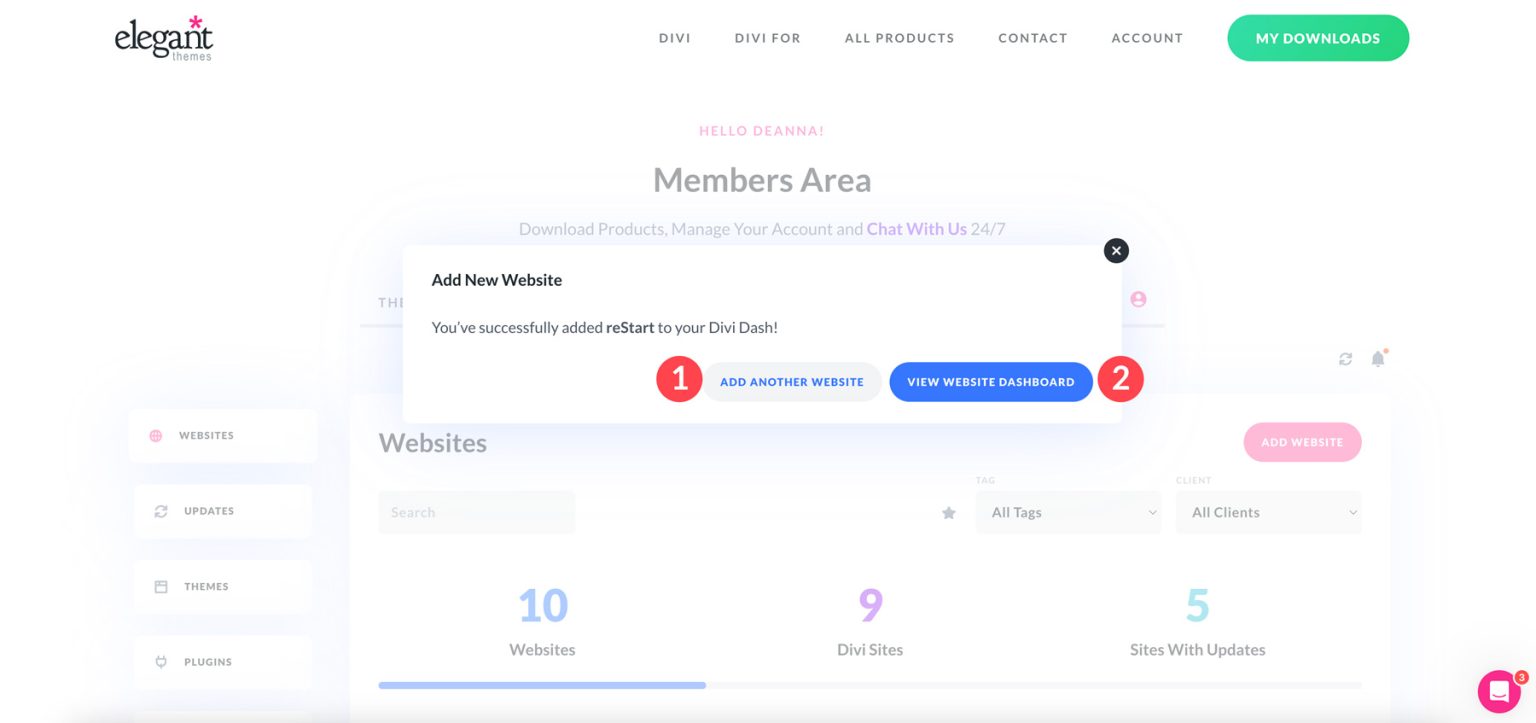The image size is (1536, 723).
Task: Click the refresh sync icon above Websites
Action: 1345,358
